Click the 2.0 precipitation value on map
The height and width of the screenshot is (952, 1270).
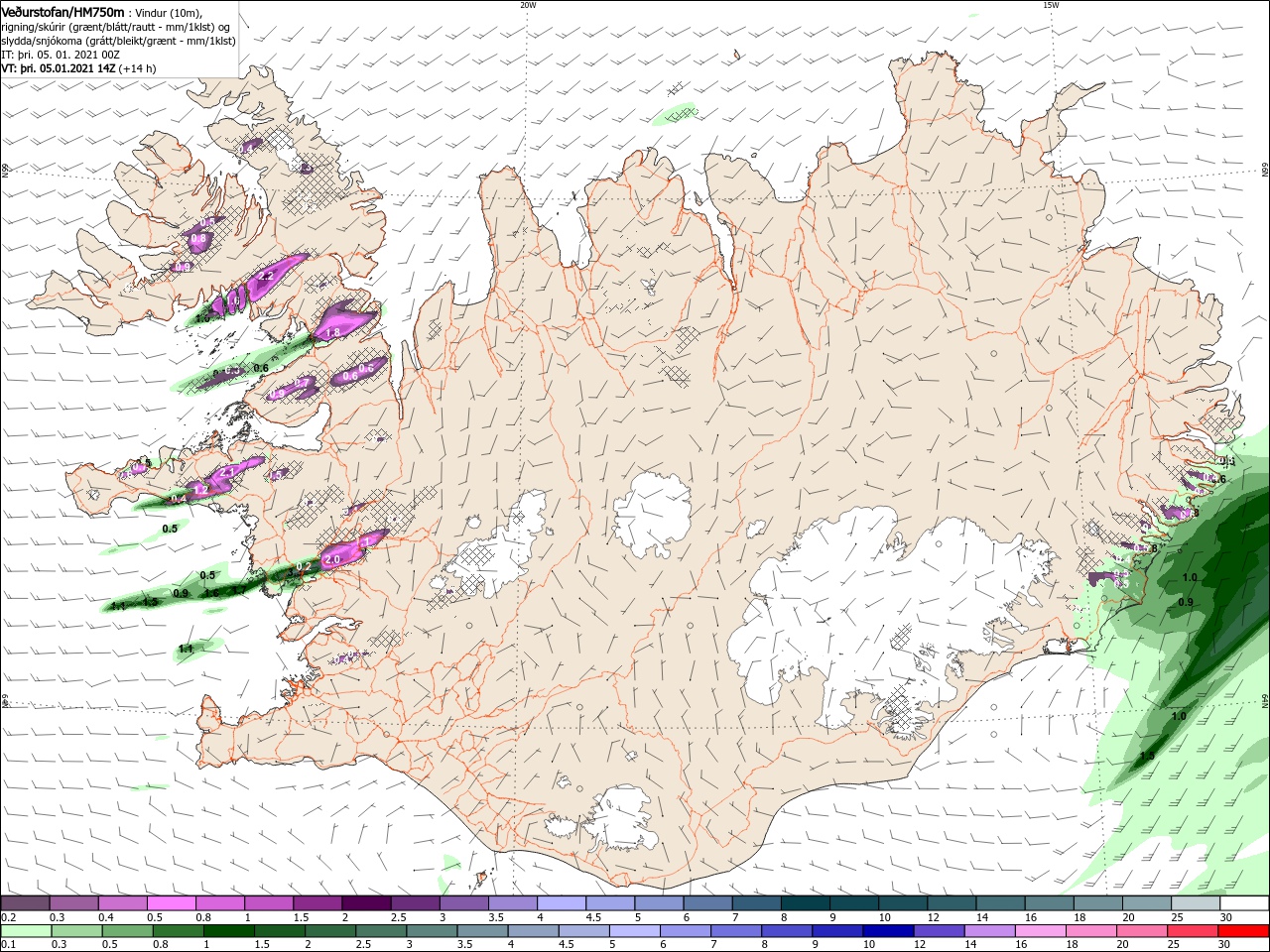point(332,559)
